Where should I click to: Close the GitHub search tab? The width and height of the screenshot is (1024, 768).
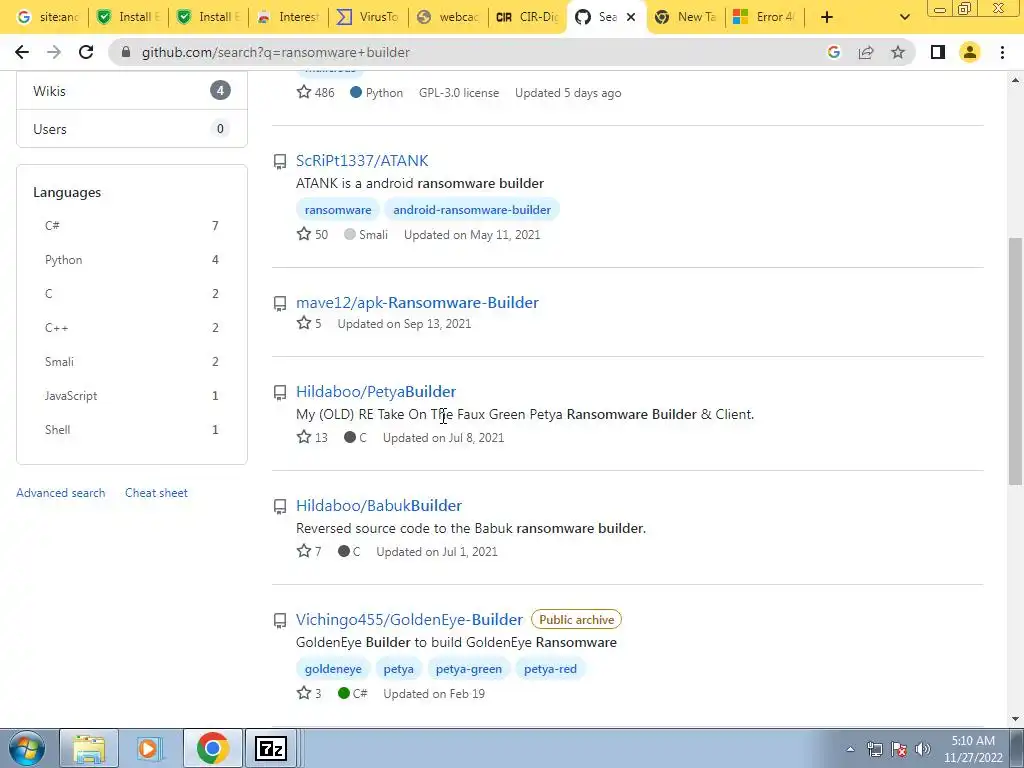631,17
